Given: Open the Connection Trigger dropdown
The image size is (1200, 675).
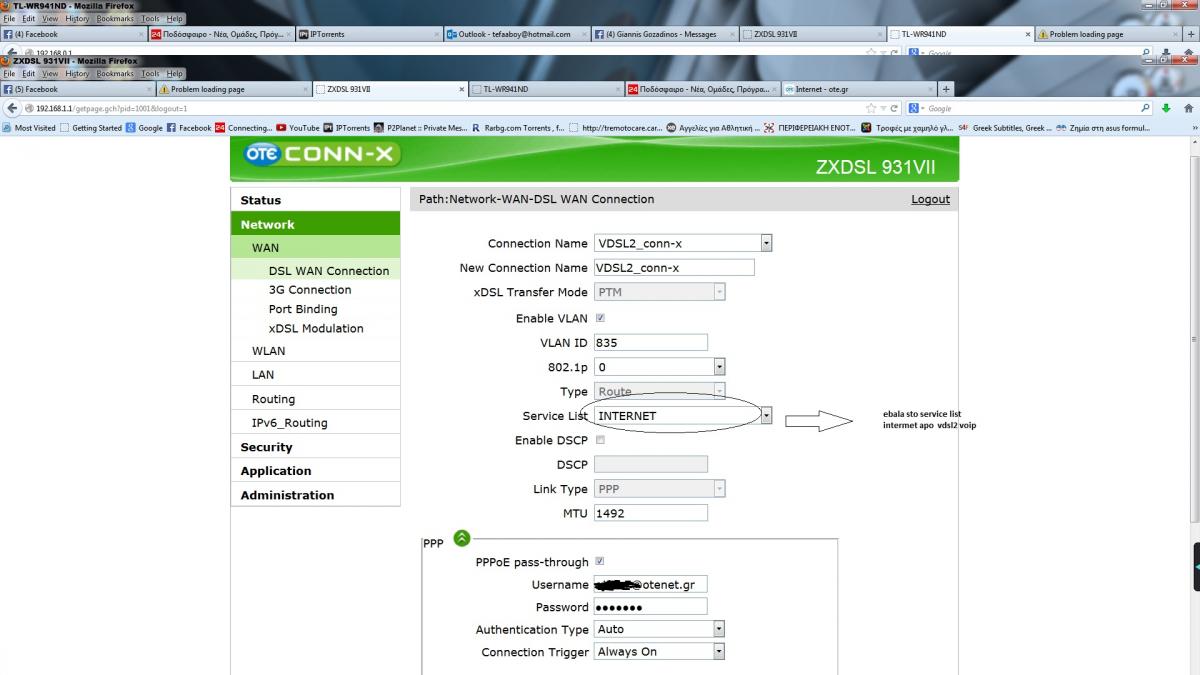Looking at the screenshot, I should tap(659, 651).
